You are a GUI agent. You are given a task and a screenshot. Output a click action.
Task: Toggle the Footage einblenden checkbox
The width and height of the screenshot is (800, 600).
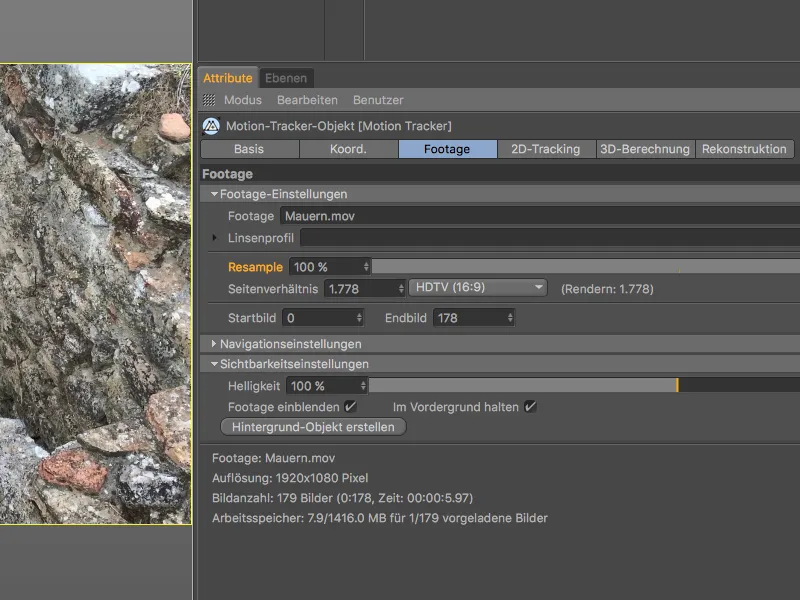[x=350, y=407]
